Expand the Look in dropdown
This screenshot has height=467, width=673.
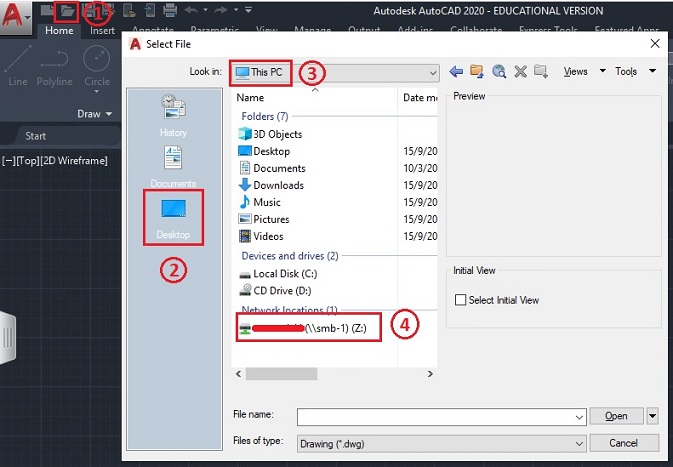click(432, 73)
